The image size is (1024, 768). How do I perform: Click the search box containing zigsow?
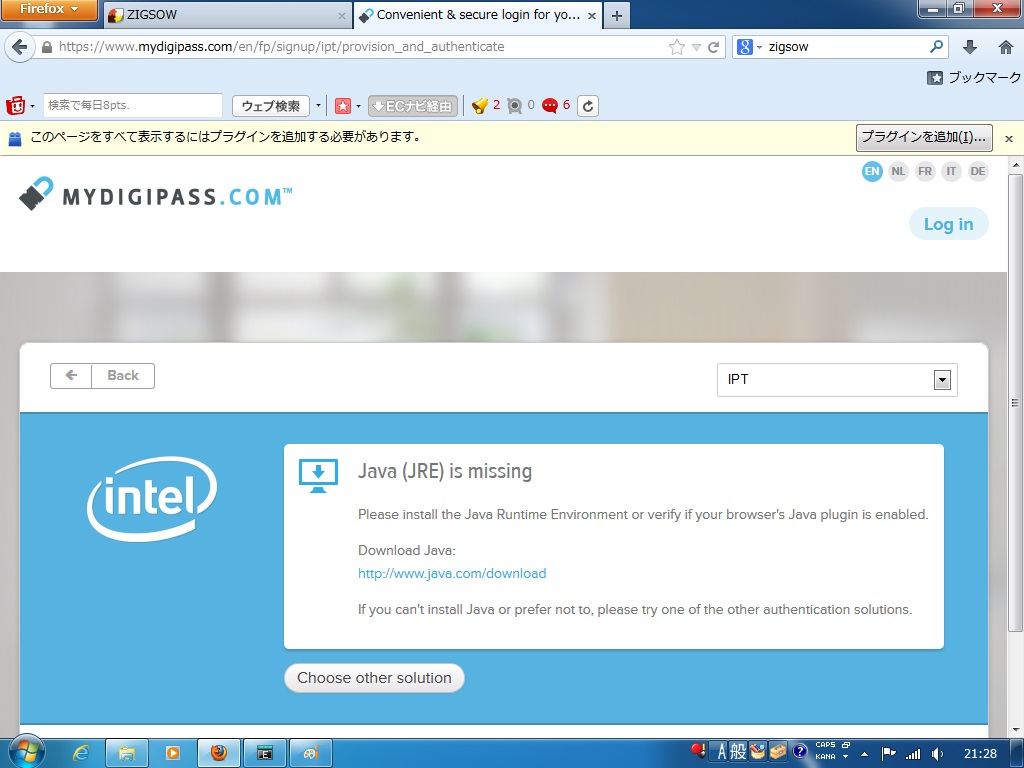tap(846, 47)
